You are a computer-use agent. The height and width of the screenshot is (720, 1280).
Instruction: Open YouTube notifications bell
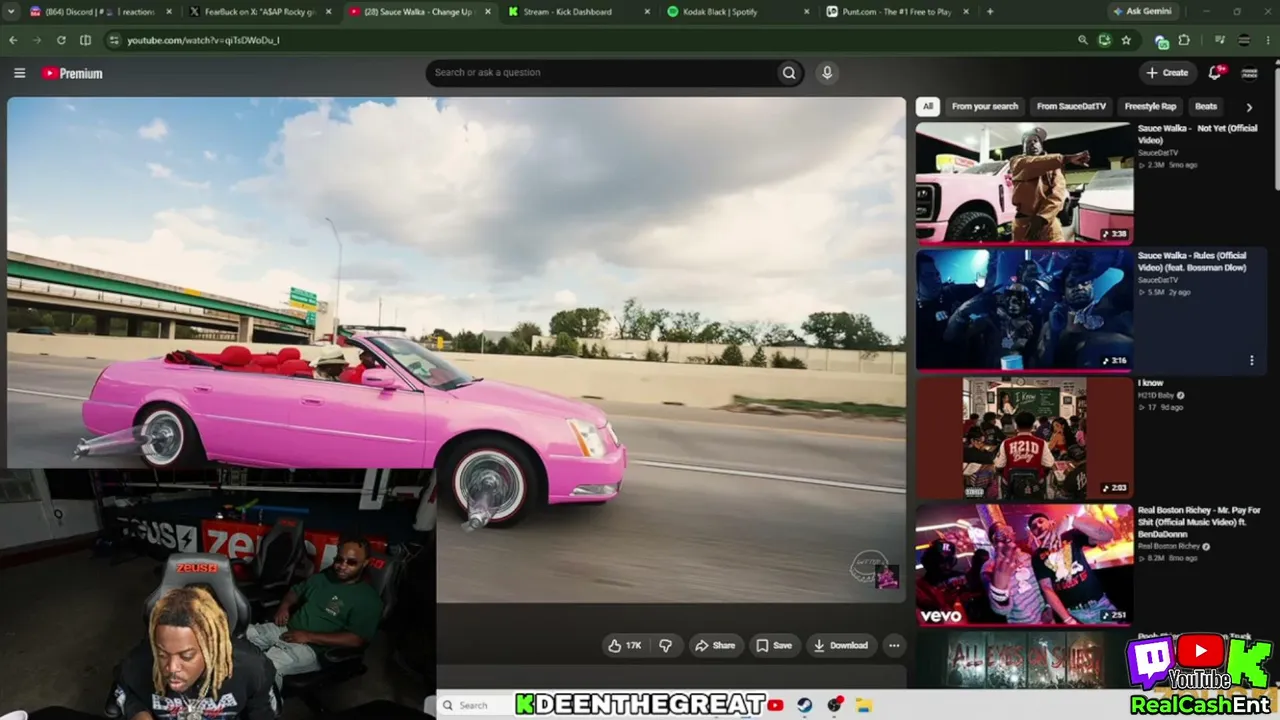1215,73
